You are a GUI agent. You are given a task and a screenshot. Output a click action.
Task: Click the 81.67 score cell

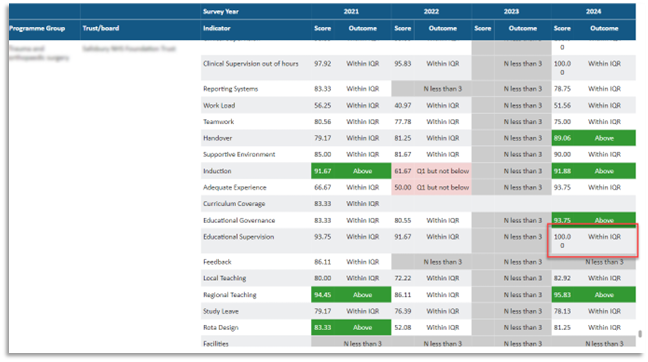[403, 155]
